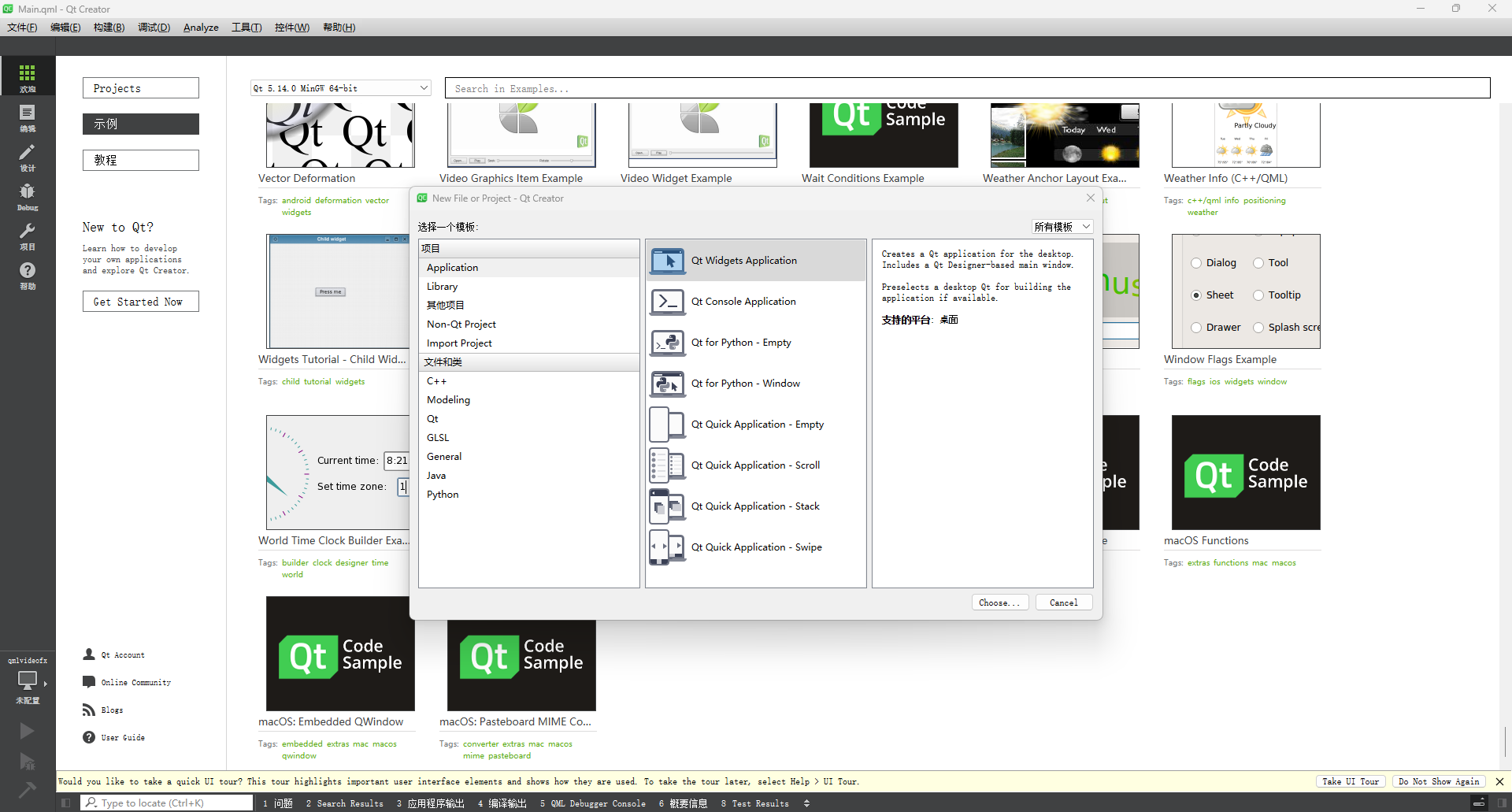Select the Qt Console Application template icon
Viewport: 1512px width, 812px height.
(x=667, y=302)
